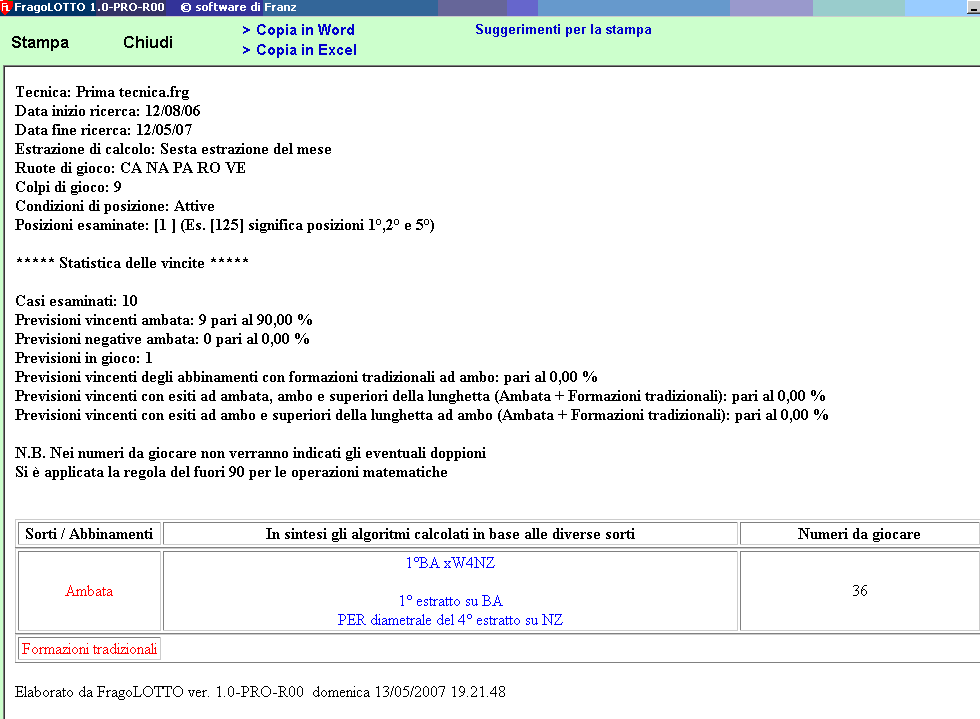980x719 pixels.
Task: Click the Formazioni tradizionali cell
Action: tap(89, 649)
